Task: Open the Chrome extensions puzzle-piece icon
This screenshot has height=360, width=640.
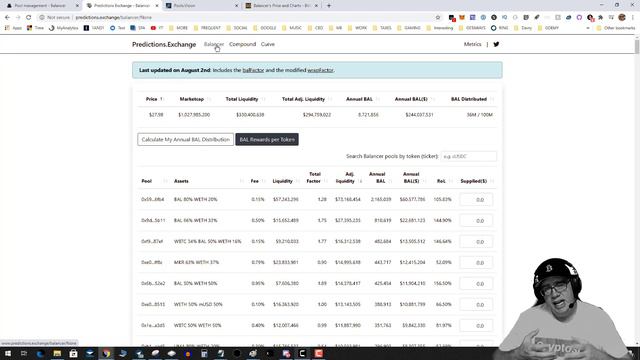Action: (x=600, y=18)
